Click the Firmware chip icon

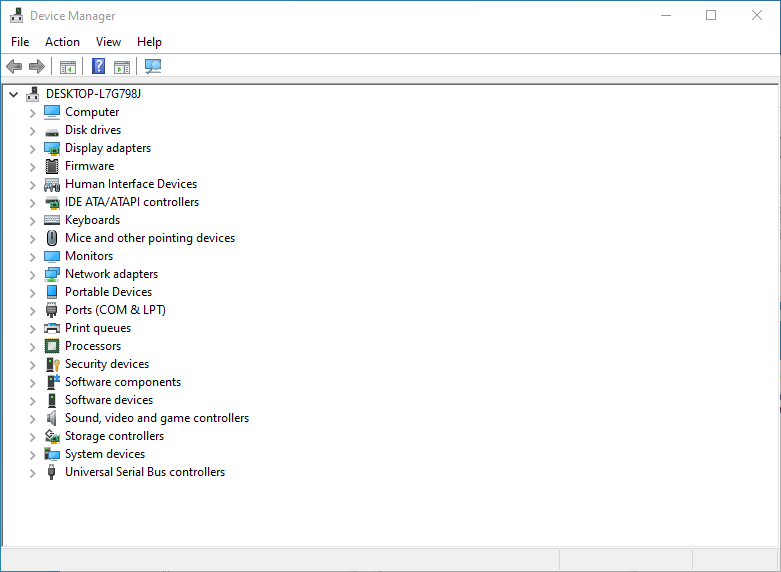point(52,166)
